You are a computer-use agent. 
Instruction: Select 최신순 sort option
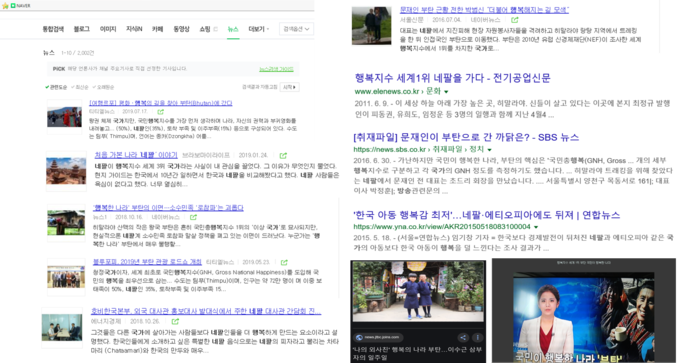[80, 87]
